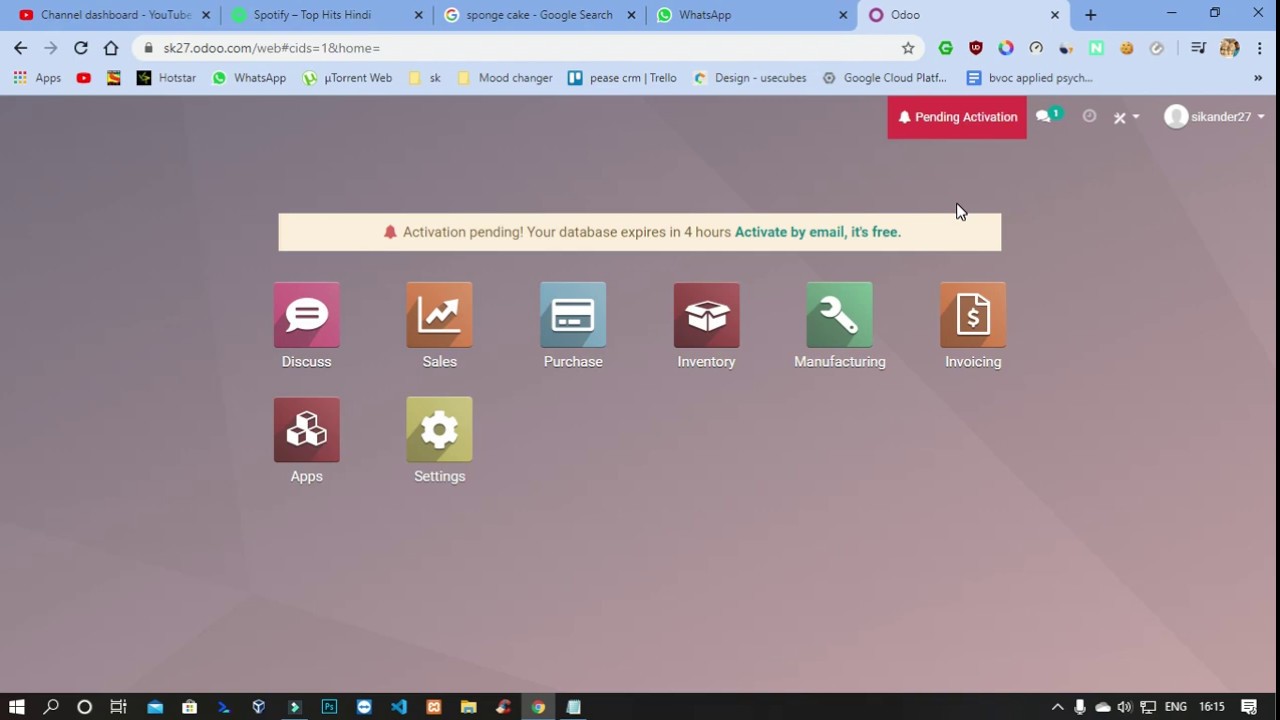
Task: Click the Pending Activation button
Action: (957, 117)
